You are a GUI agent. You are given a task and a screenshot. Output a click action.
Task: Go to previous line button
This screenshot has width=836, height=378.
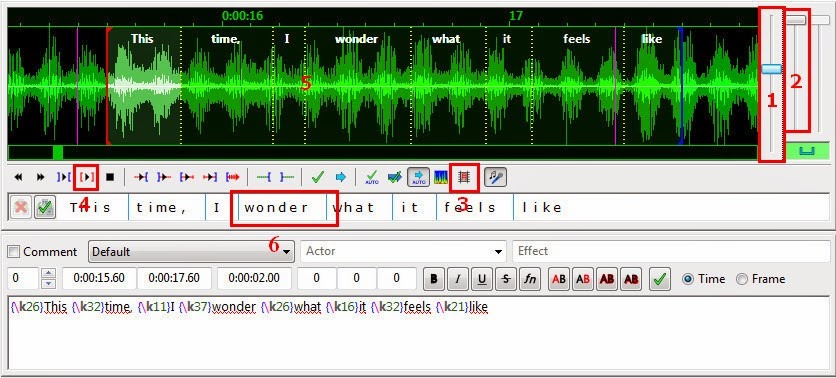point(18,177)
